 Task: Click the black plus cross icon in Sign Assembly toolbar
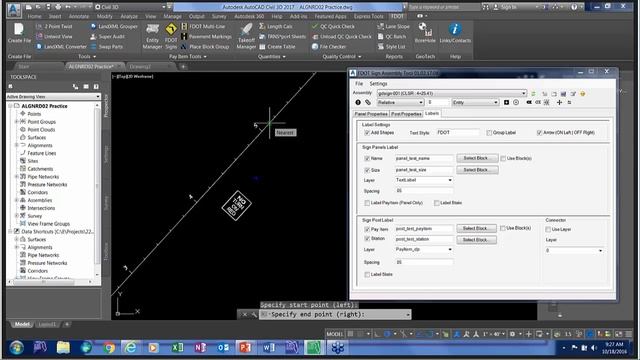(559, 102)
